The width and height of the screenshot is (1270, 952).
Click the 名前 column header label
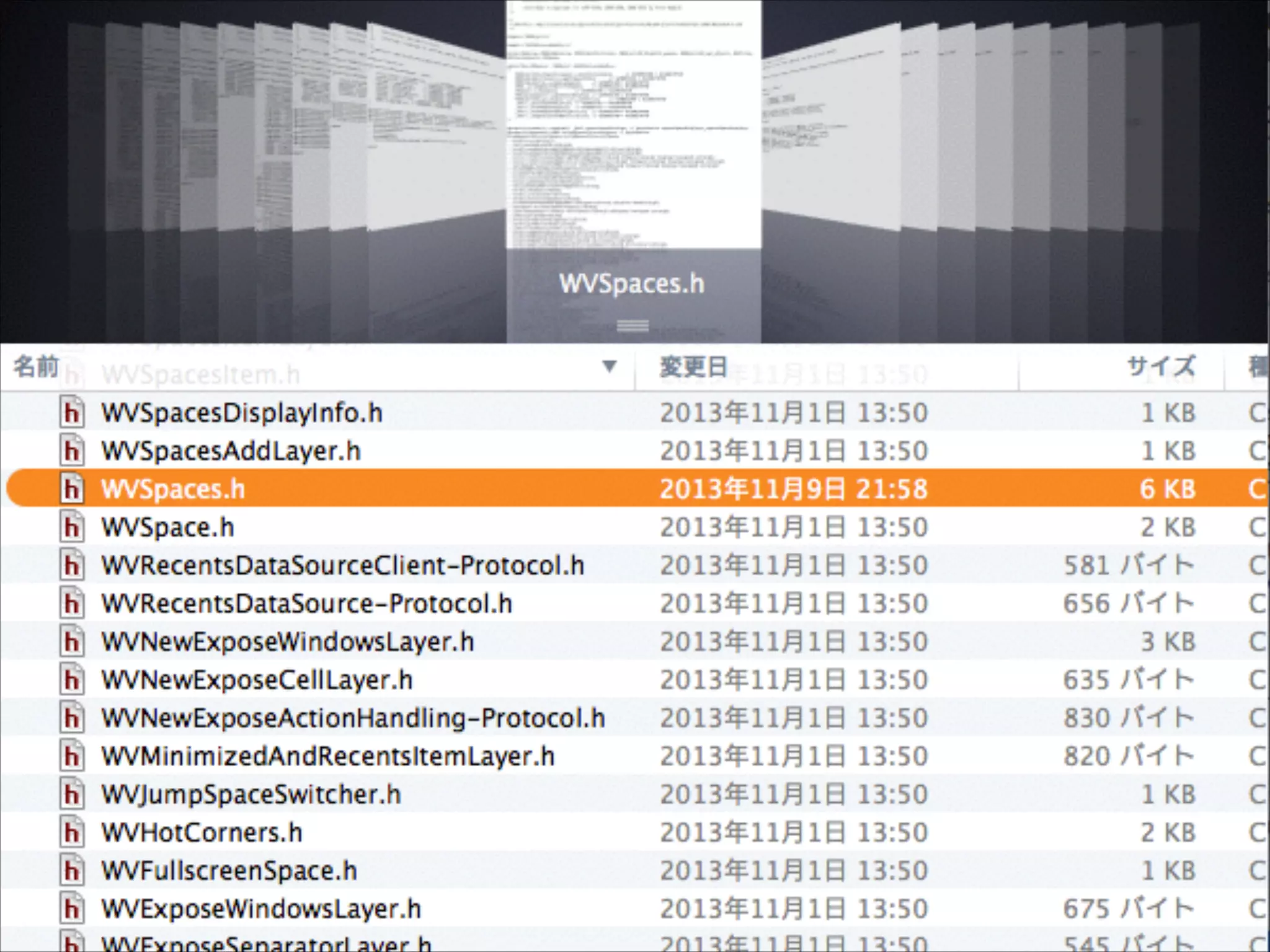[36, 367]
